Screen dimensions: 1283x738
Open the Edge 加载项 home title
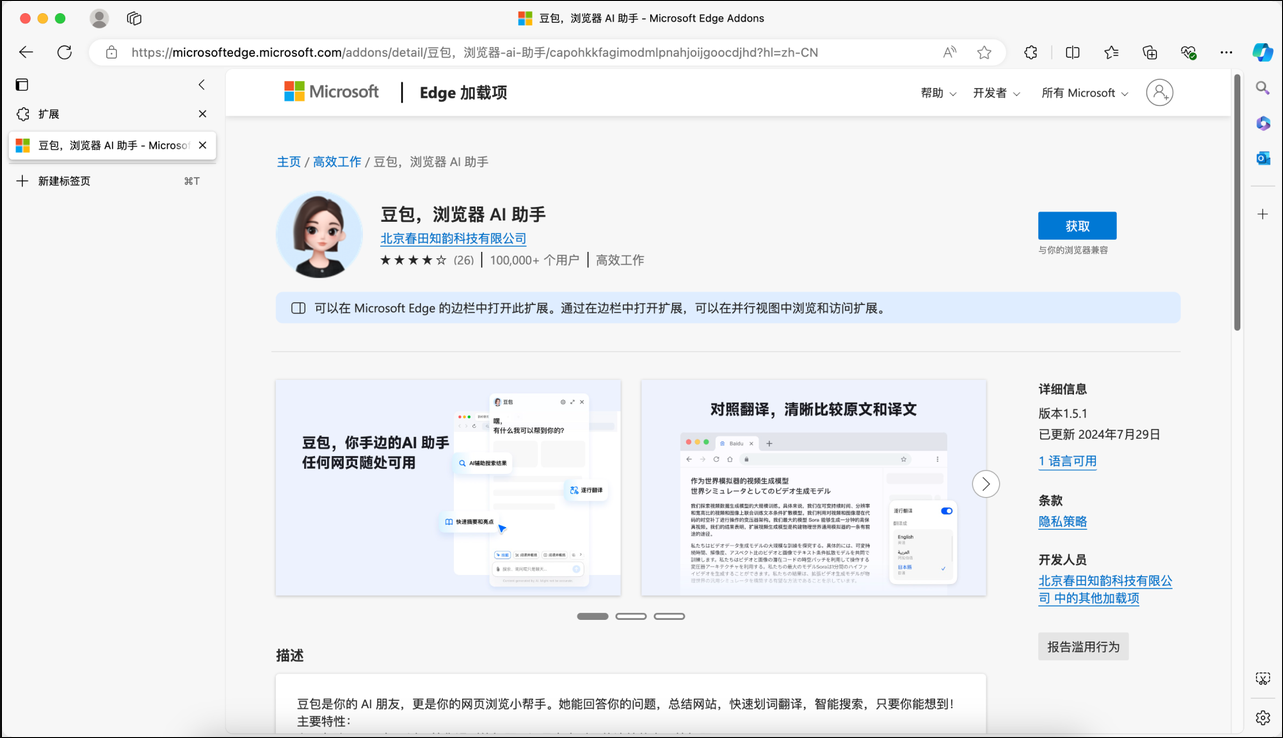[x=463, y=93]
